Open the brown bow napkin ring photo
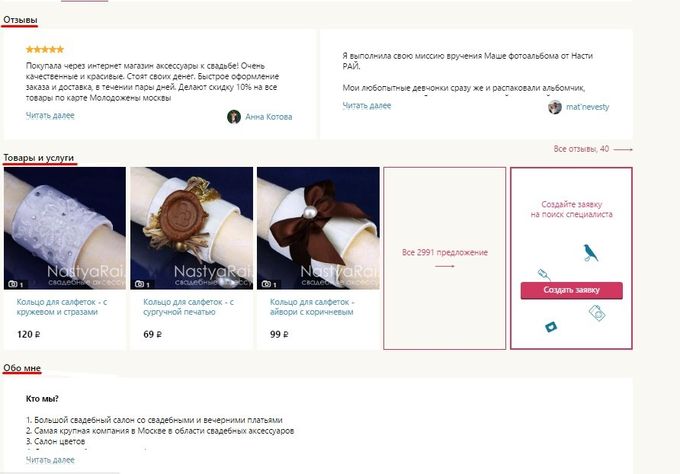This screenshot has width=680, height=474. [318, 228]
